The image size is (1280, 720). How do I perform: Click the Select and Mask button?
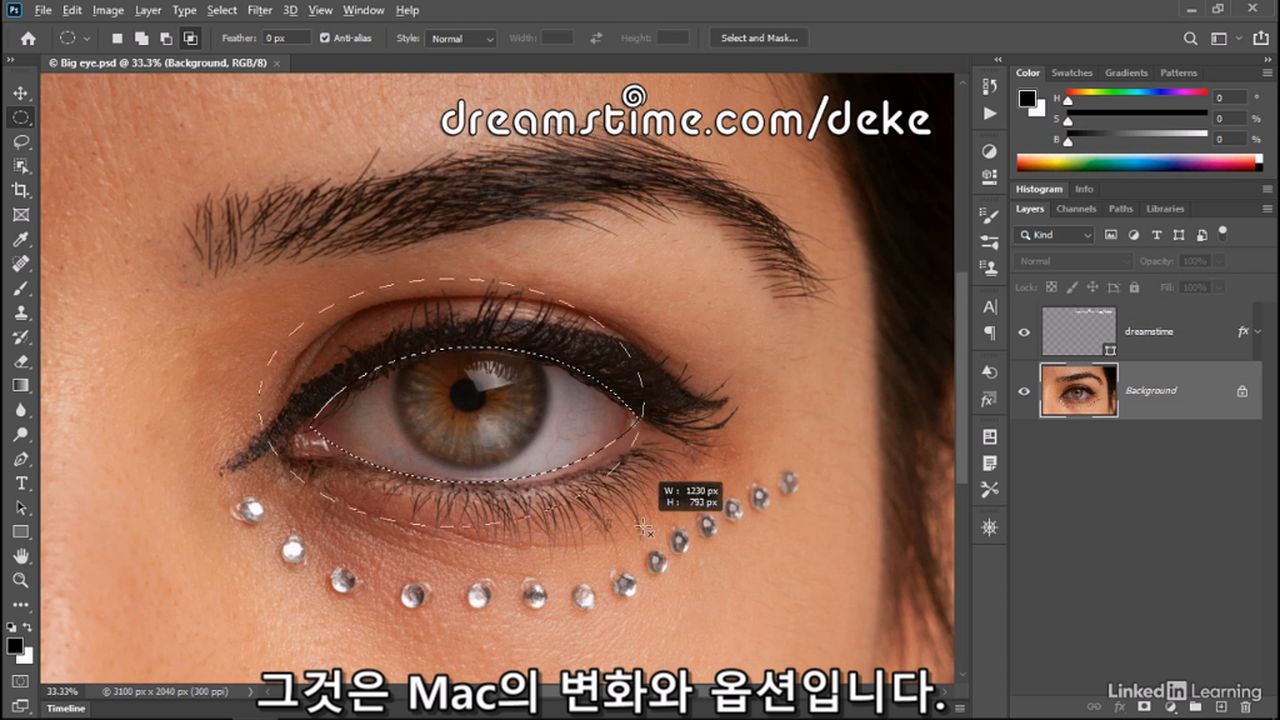[759, 38]
